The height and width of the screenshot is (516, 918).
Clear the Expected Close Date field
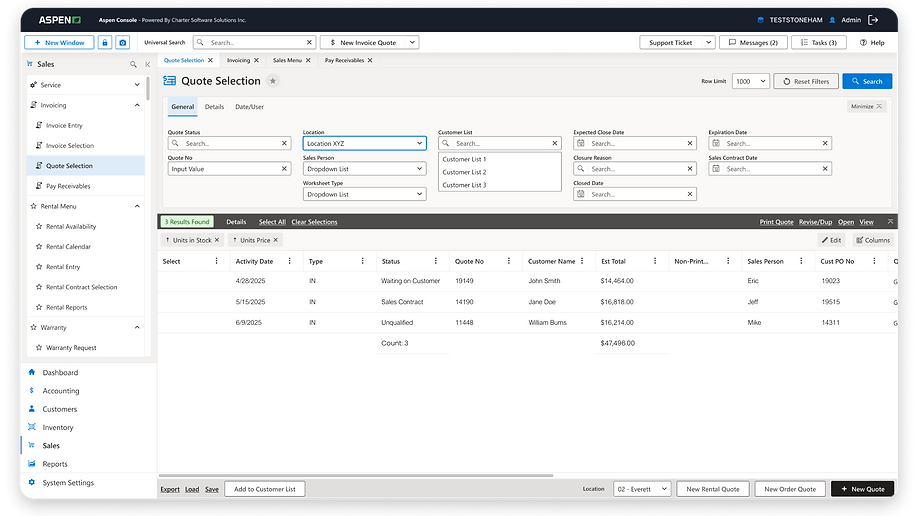pyautogui.click(x=690, y=143)
